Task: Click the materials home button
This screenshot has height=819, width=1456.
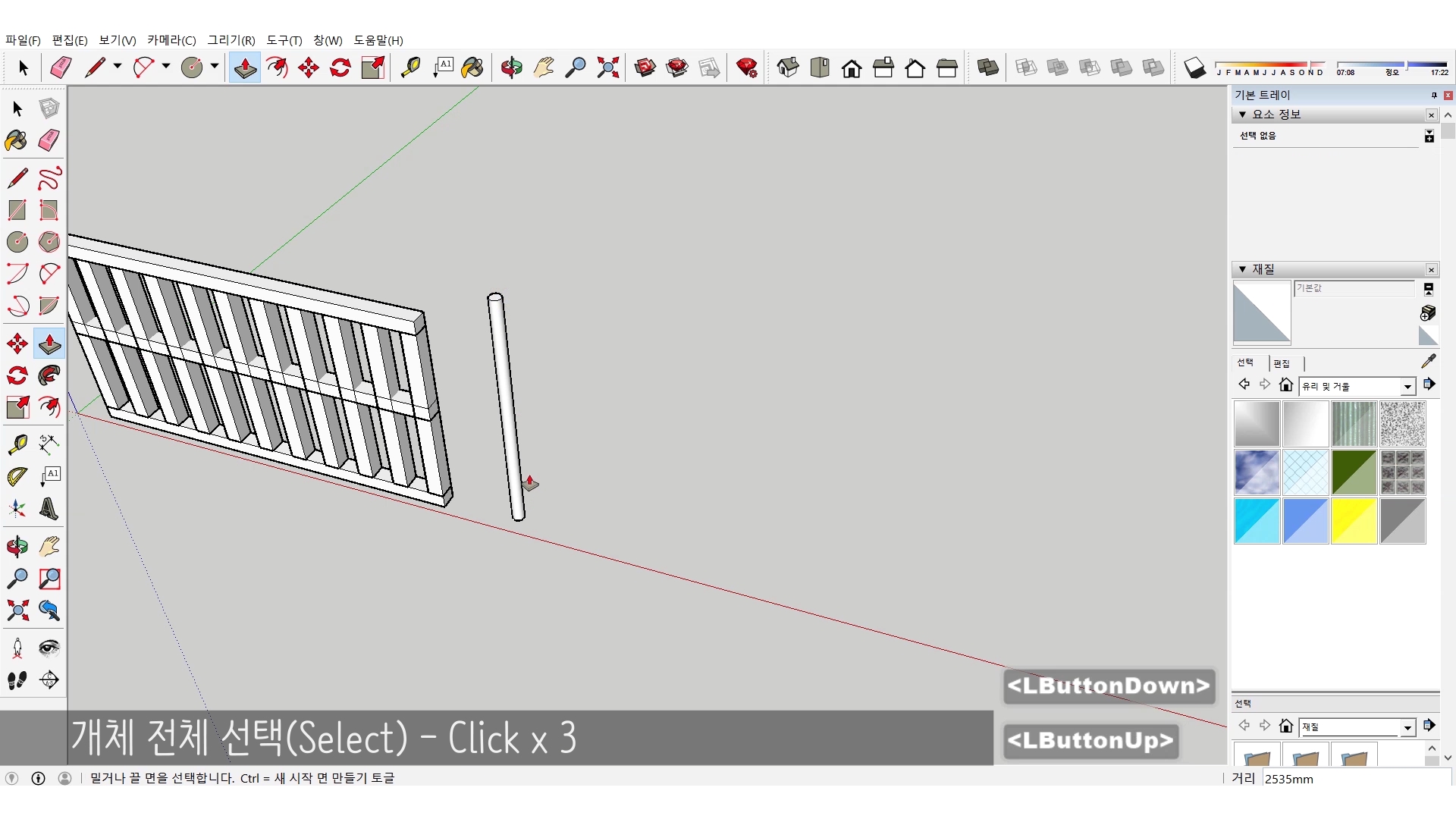Action: [1285, 385]
